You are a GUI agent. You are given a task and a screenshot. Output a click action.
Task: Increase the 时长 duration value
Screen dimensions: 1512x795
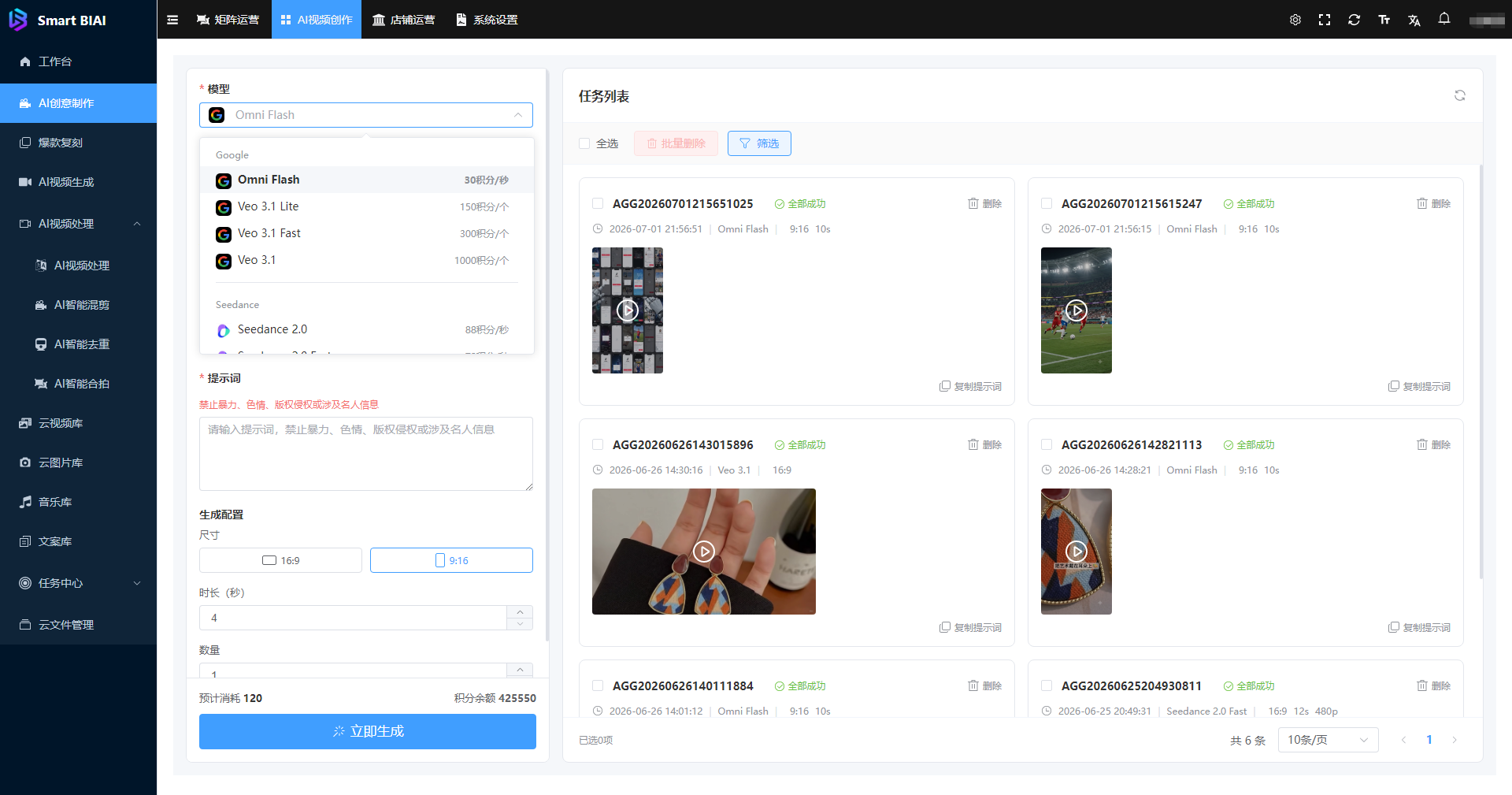tap(520, 611)
